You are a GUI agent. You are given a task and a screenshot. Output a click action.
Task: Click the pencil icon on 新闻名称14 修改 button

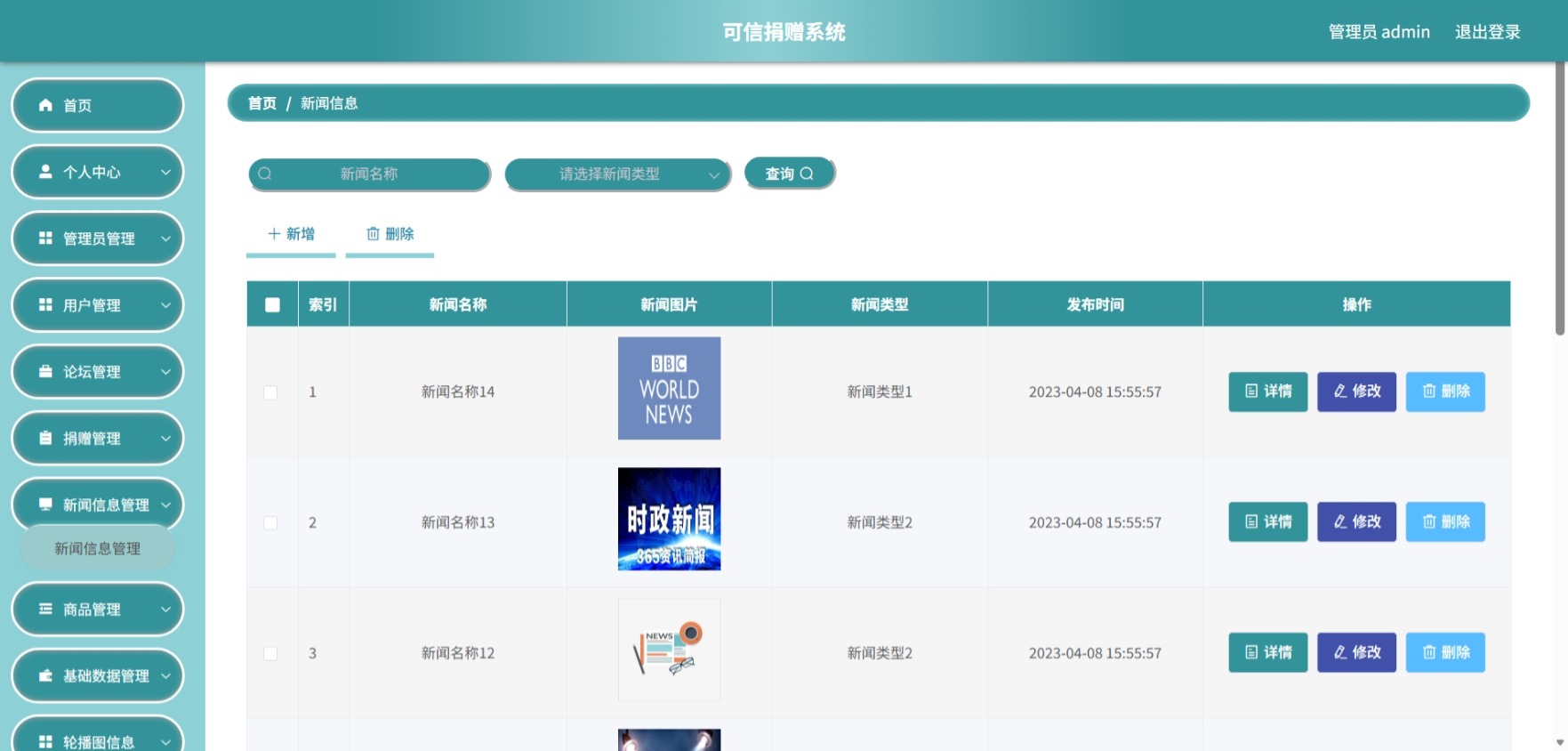click(x=1339, y=391)
